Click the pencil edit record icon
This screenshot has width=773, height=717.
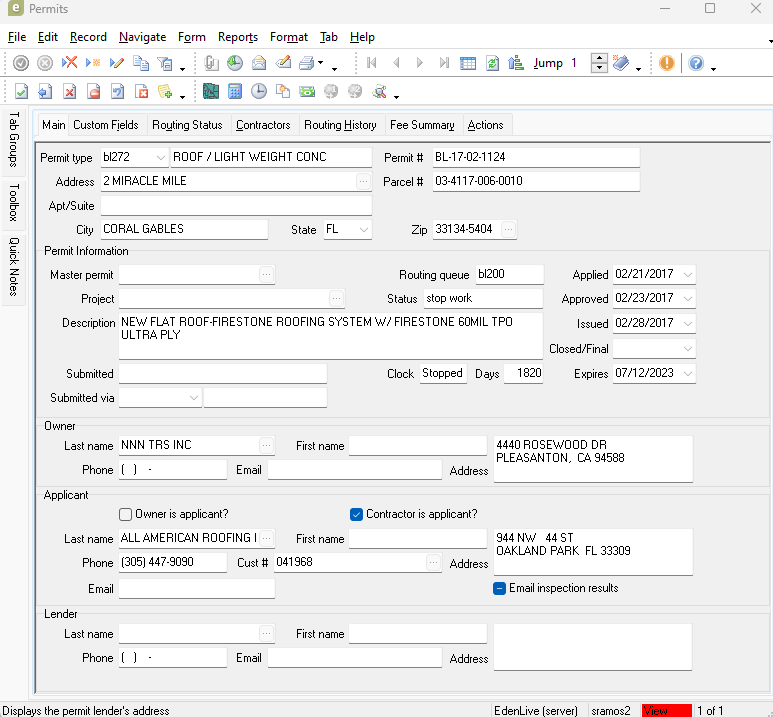[x=117, y=63]
